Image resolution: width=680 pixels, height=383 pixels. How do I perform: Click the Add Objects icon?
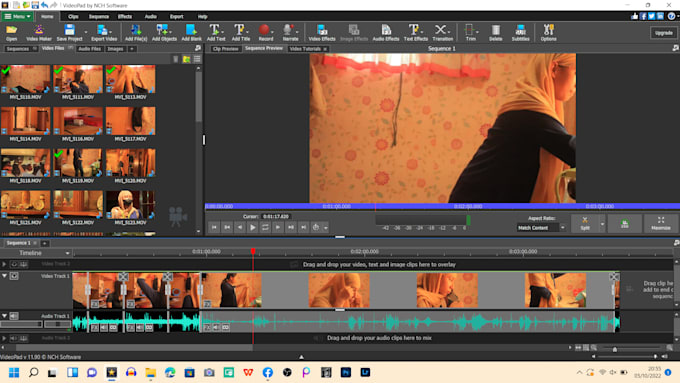point(164,33)
